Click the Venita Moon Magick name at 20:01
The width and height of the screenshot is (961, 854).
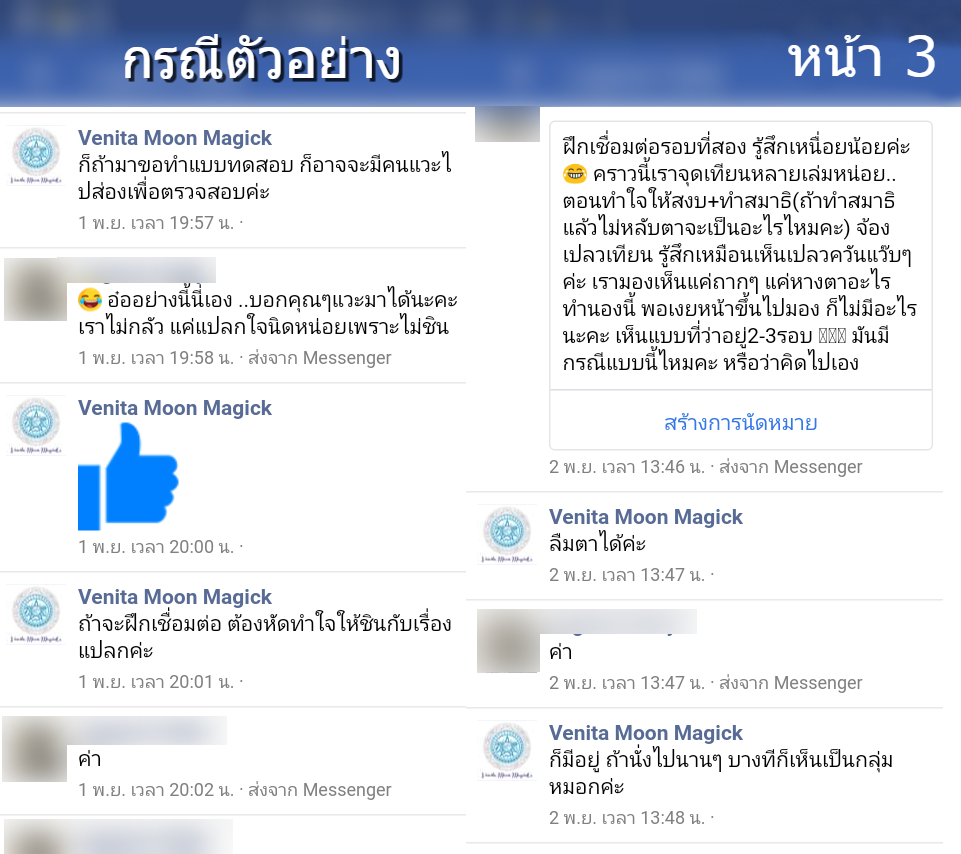(x=175, y=597)
